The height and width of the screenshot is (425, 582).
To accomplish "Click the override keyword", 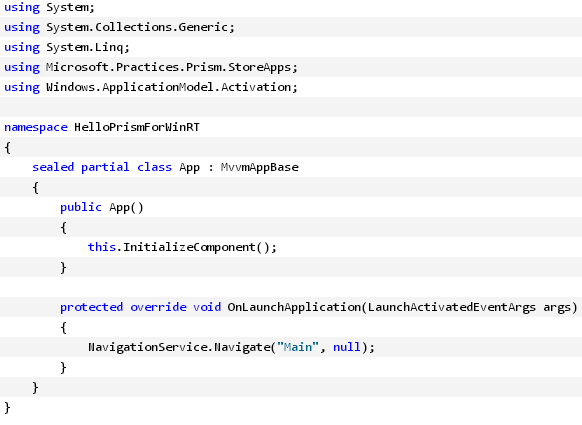I will pyautogui.click(x=158, y=307).
